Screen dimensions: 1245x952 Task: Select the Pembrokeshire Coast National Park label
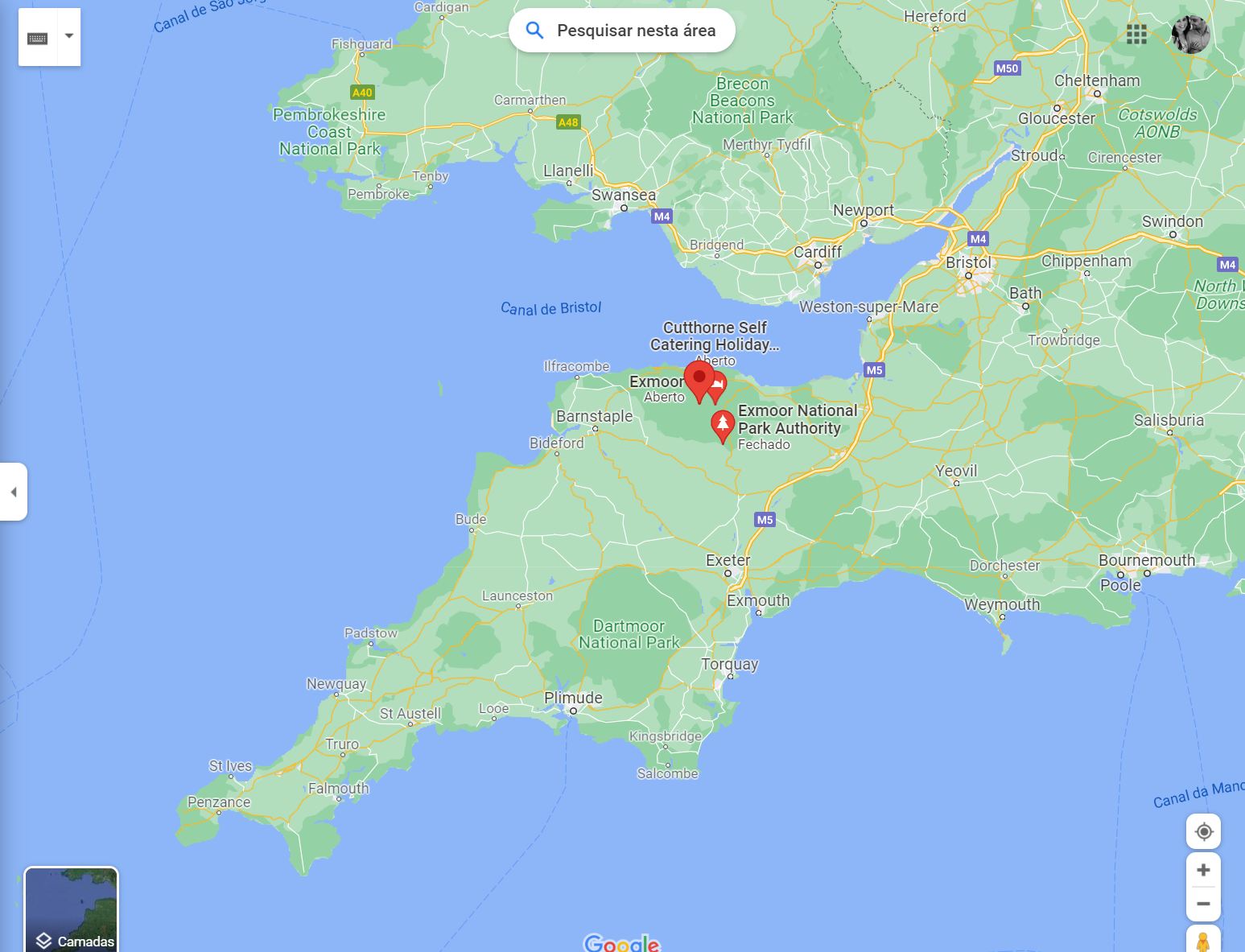[329, 131]
